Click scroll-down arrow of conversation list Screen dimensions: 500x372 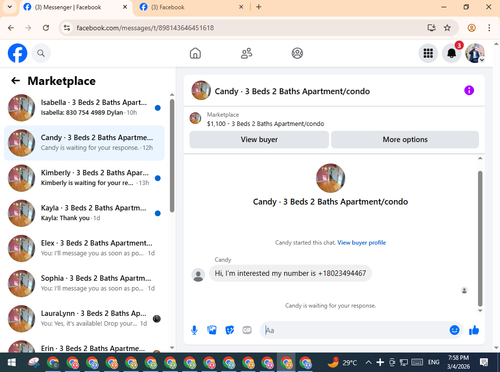pyautogui.click(x=172, y=348)
